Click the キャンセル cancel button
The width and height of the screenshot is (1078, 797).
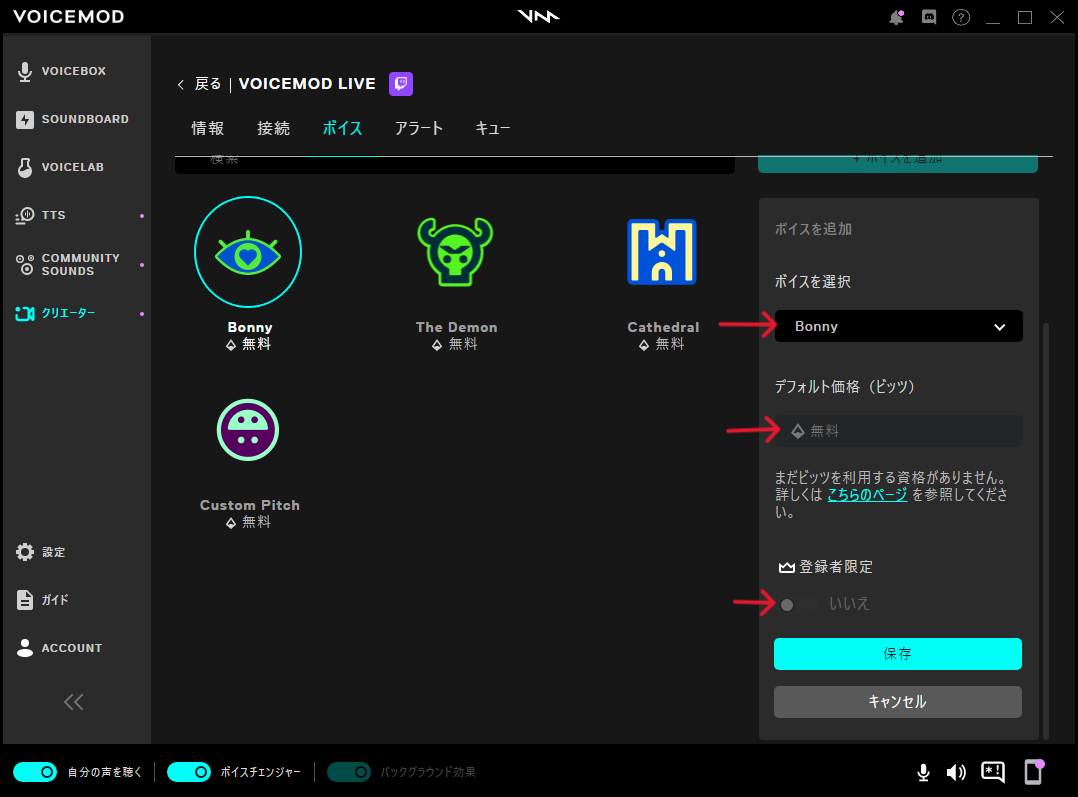pyautogui.click(x=898, y=702)
